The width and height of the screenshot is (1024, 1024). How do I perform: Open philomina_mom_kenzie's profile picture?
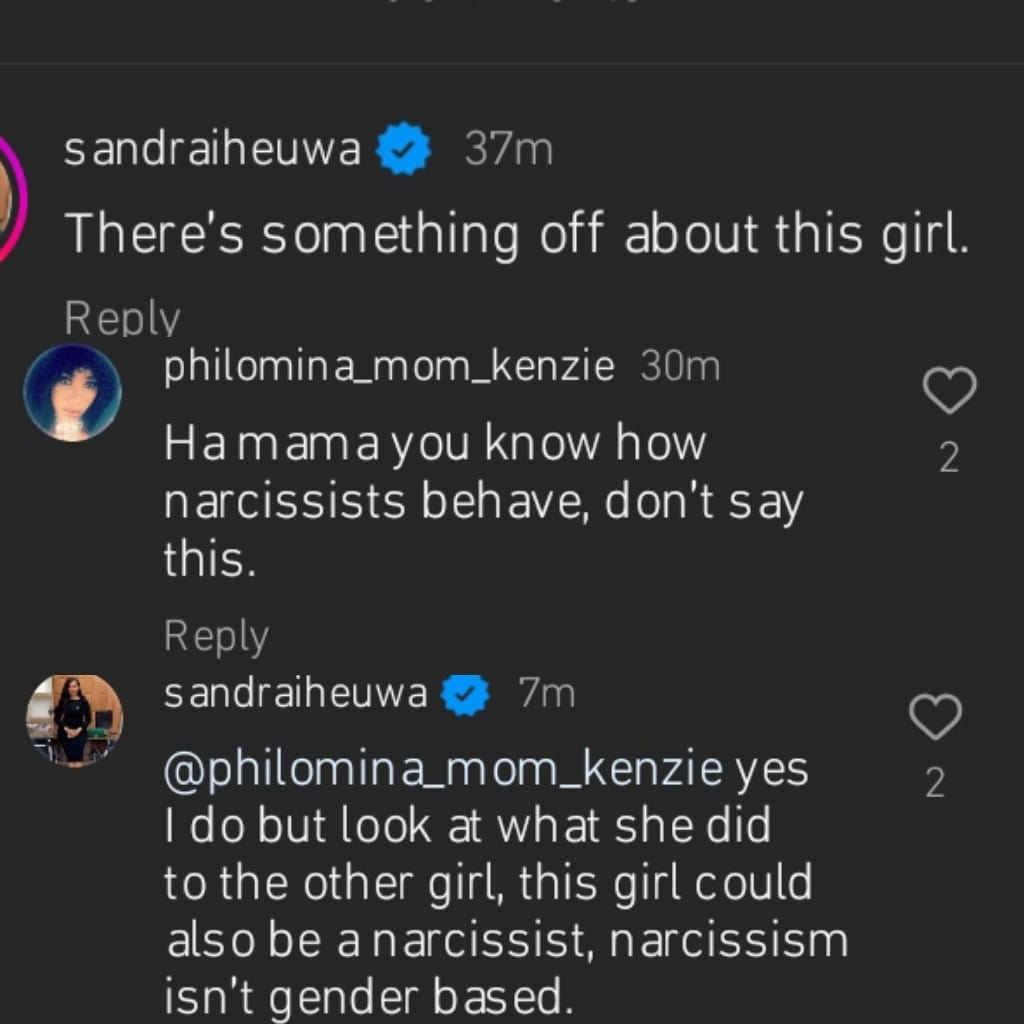[x=72, y=393]
